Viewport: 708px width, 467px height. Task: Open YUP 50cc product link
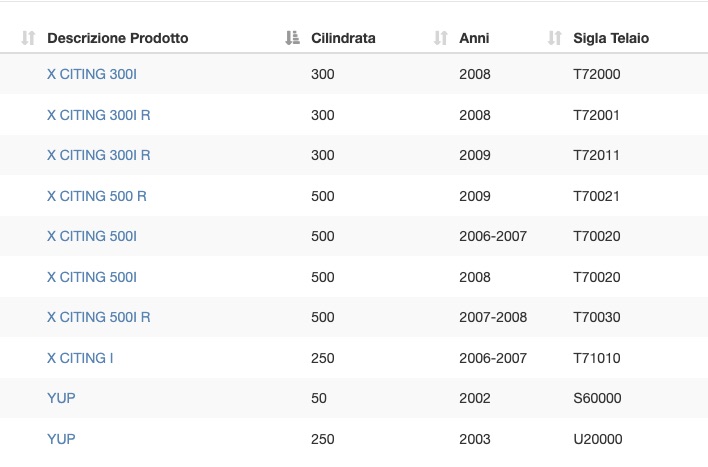[61, 398]
